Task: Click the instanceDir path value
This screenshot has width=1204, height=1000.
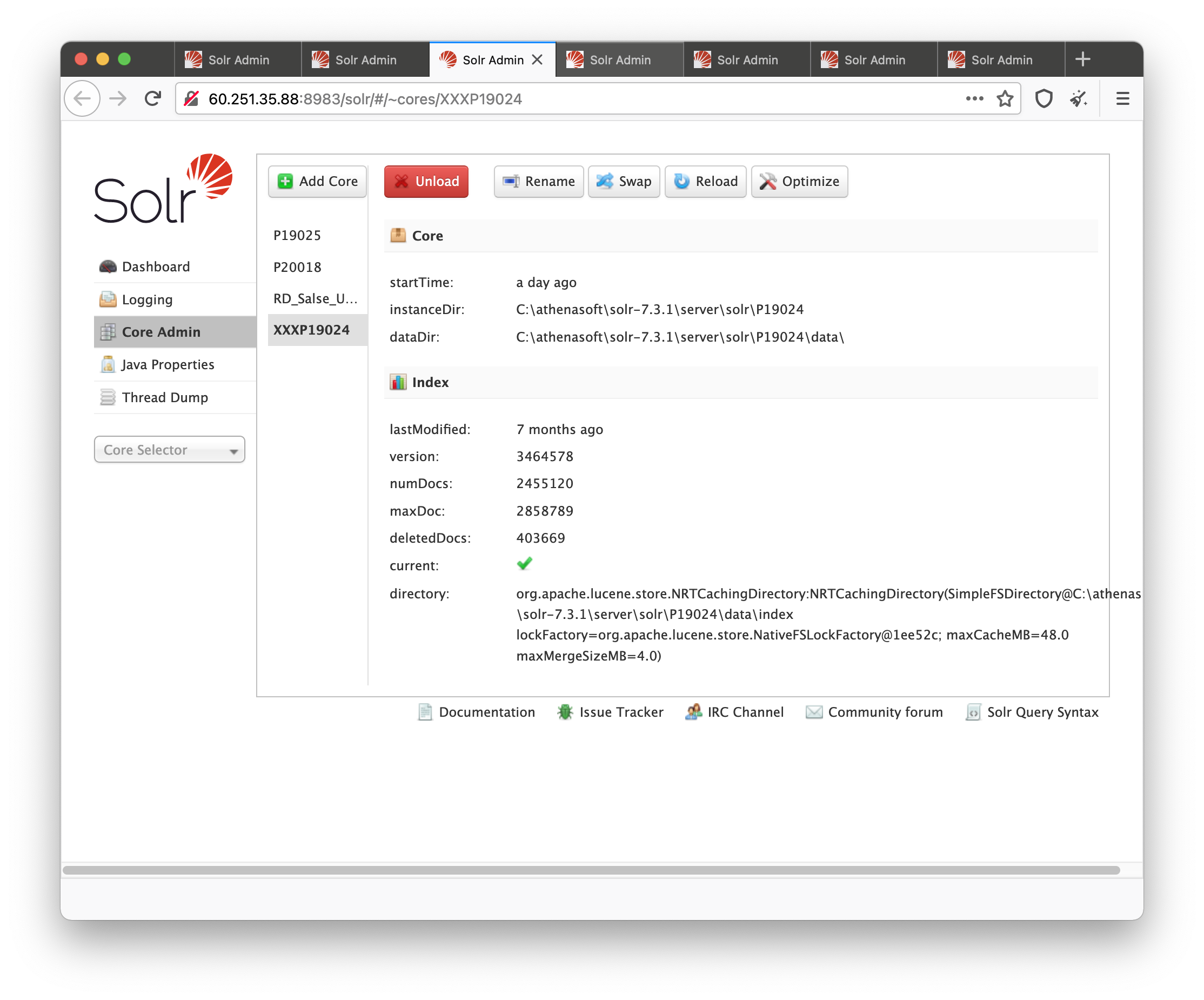Action: tap(660, 309)
